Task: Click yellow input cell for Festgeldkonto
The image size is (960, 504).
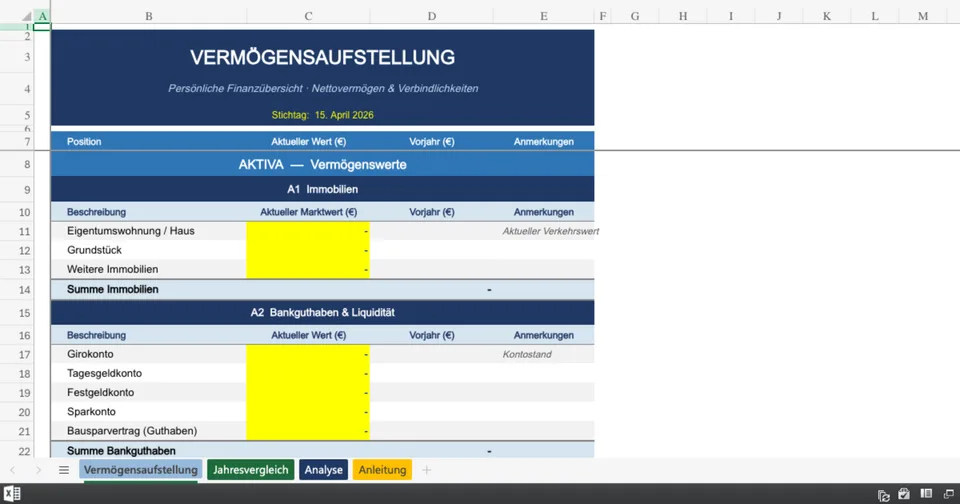Action: [x=308, y=393]
